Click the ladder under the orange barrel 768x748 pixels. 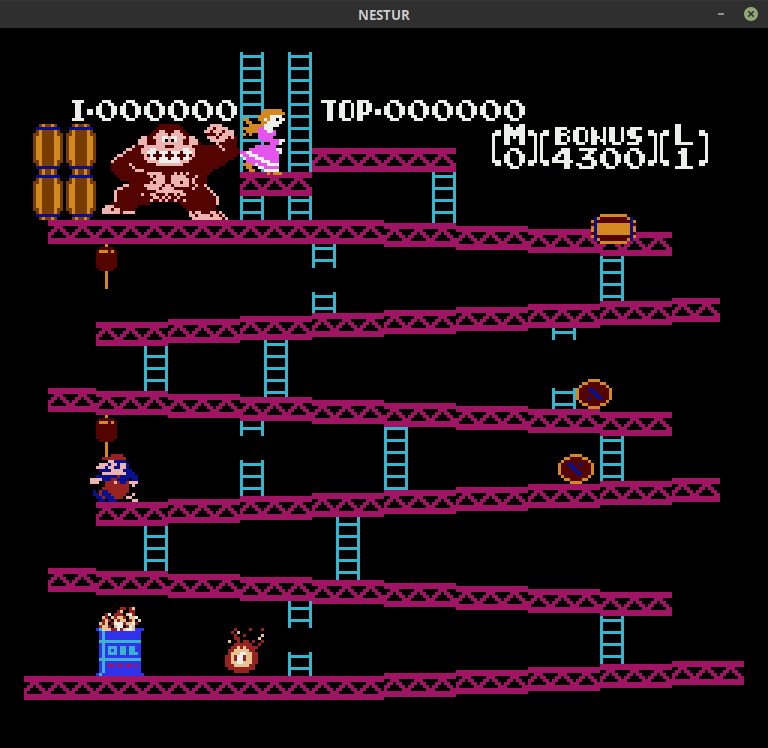click(612, 278)
